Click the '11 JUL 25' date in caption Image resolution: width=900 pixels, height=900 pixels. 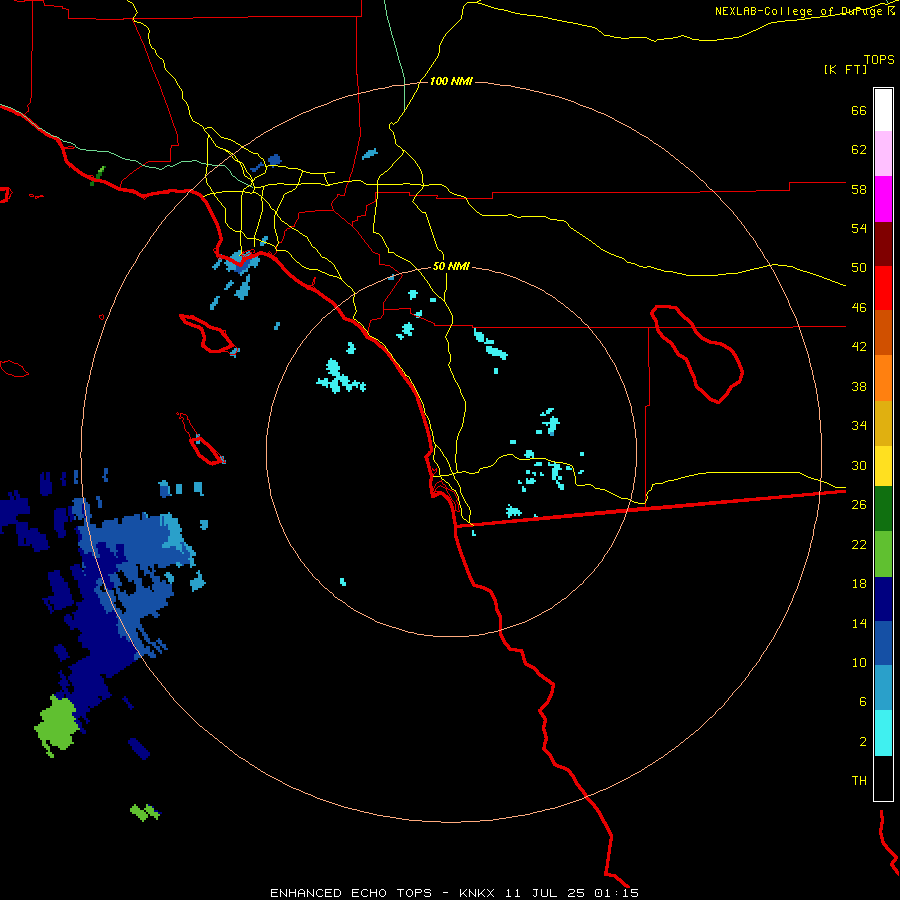pyautogui.click(x=545, y=893)
